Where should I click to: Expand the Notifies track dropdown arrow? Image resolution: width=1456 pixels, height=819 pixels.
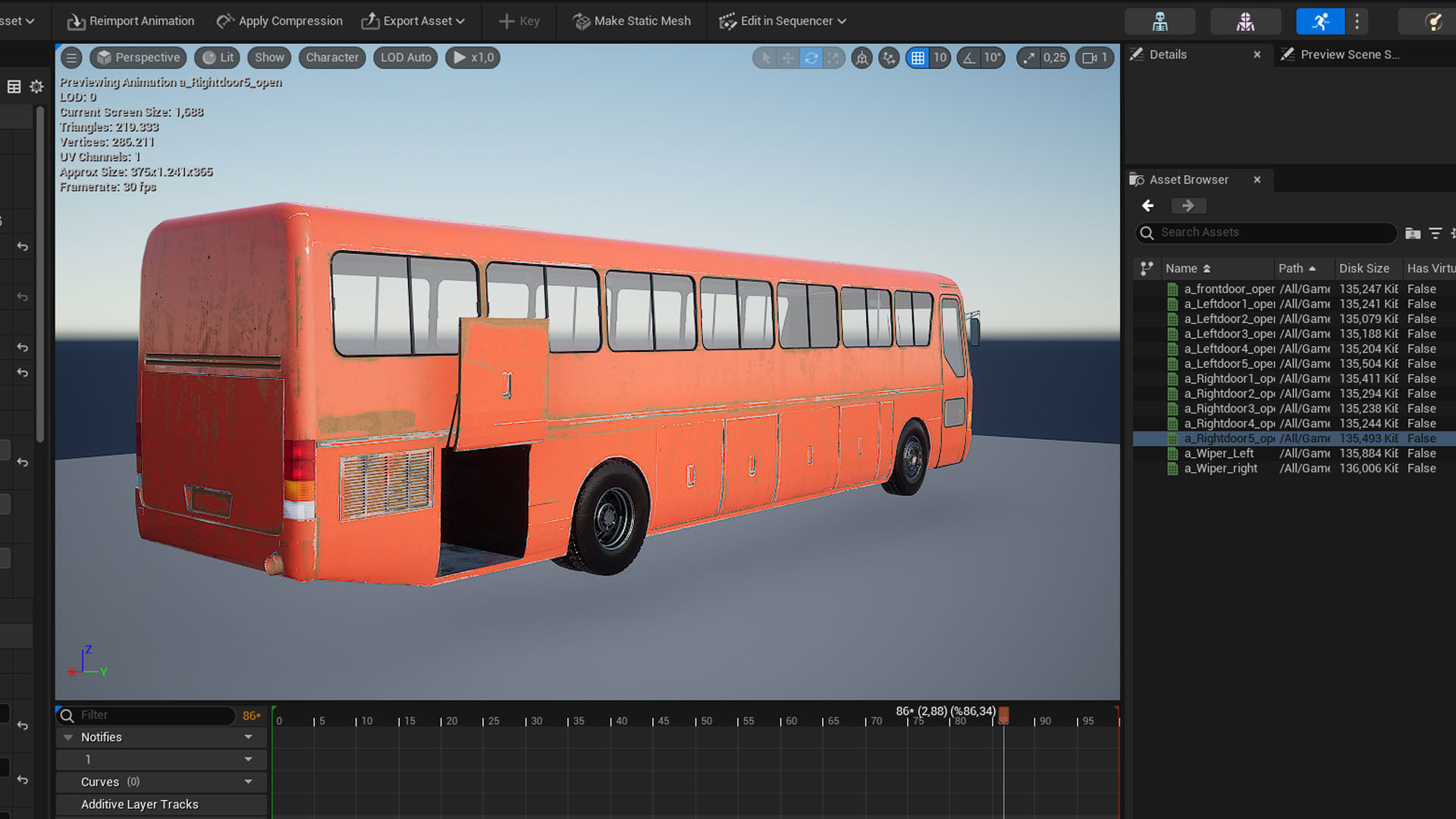click(x=248, y=737)
